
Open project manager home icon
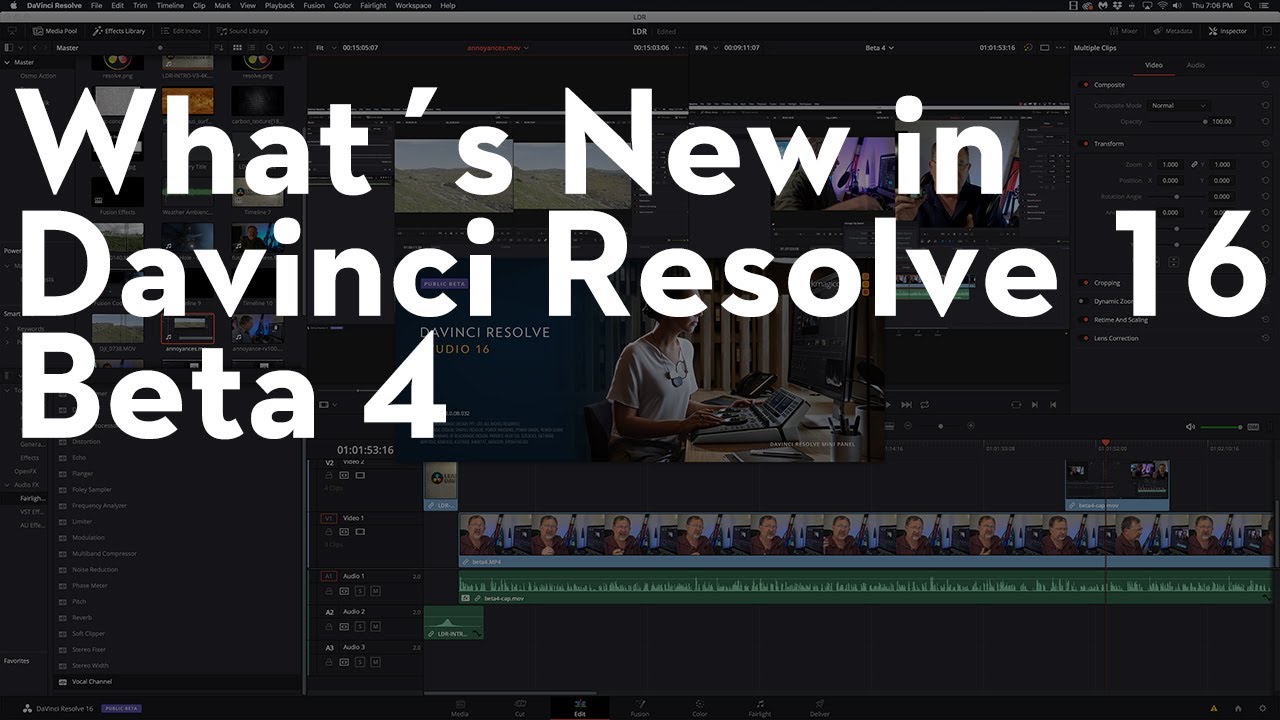coord(1237,708)
